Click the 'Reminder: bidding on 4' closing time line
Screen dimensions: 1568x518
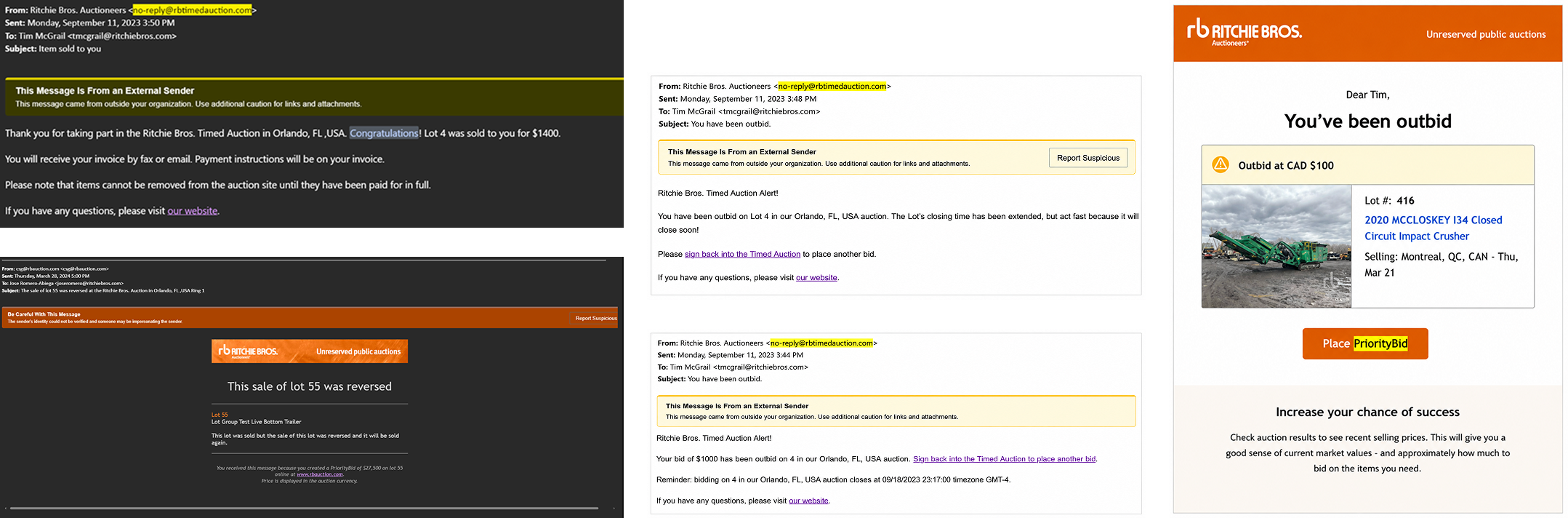coord(833,480)
